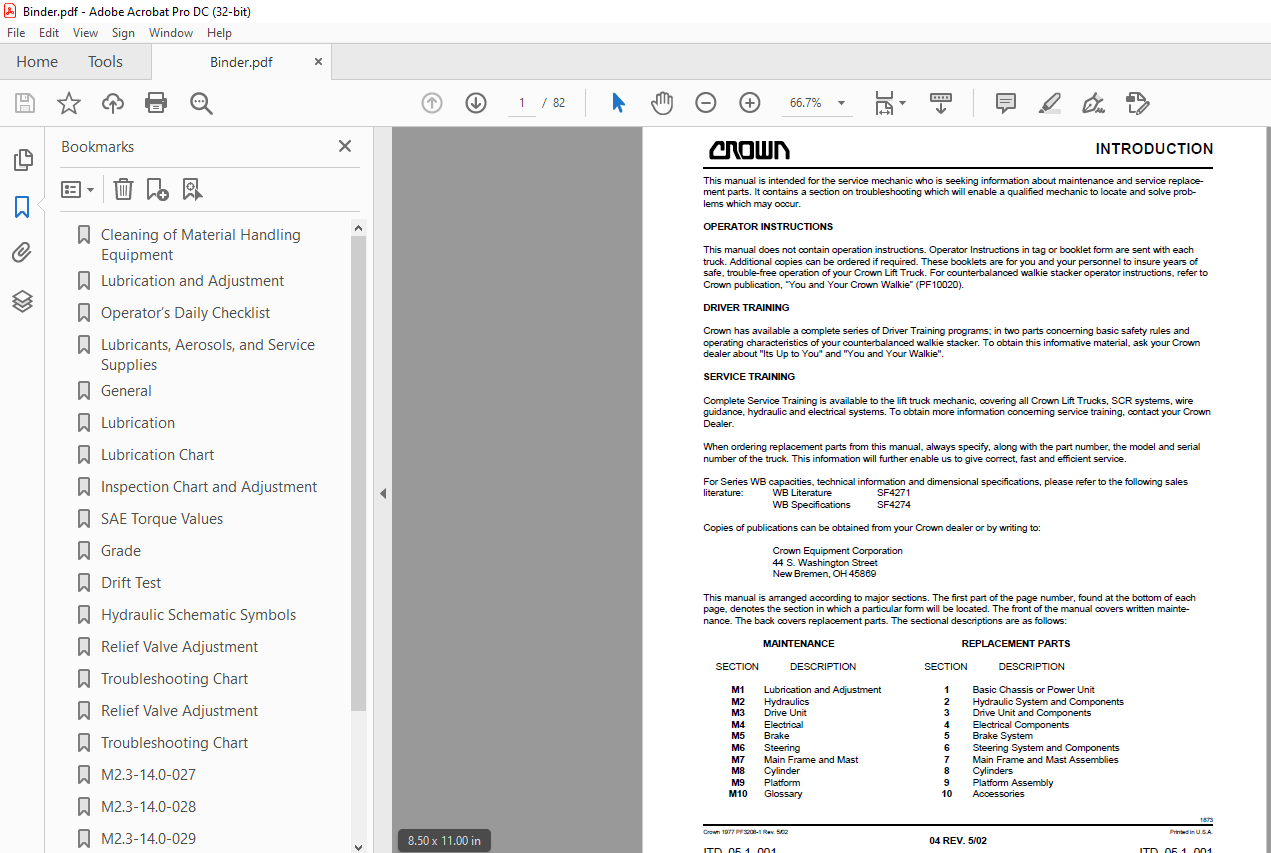
Task: Click the INTRODUCTION heading on the page
Action: (1154, 149)
